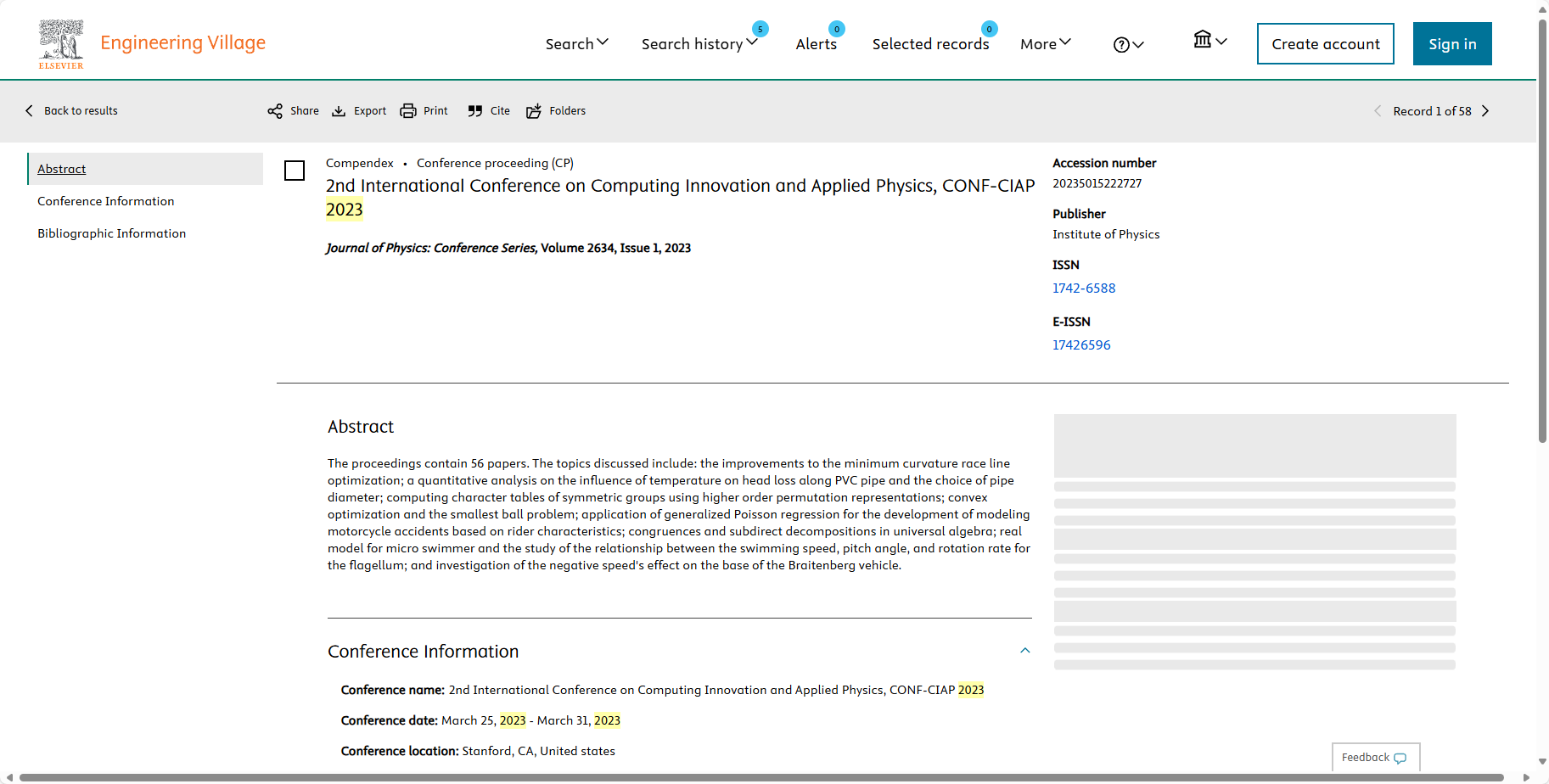Click the Share icon in the toolbar
The height and width of the screenshot is (784, 1549).
pos(275,111)
